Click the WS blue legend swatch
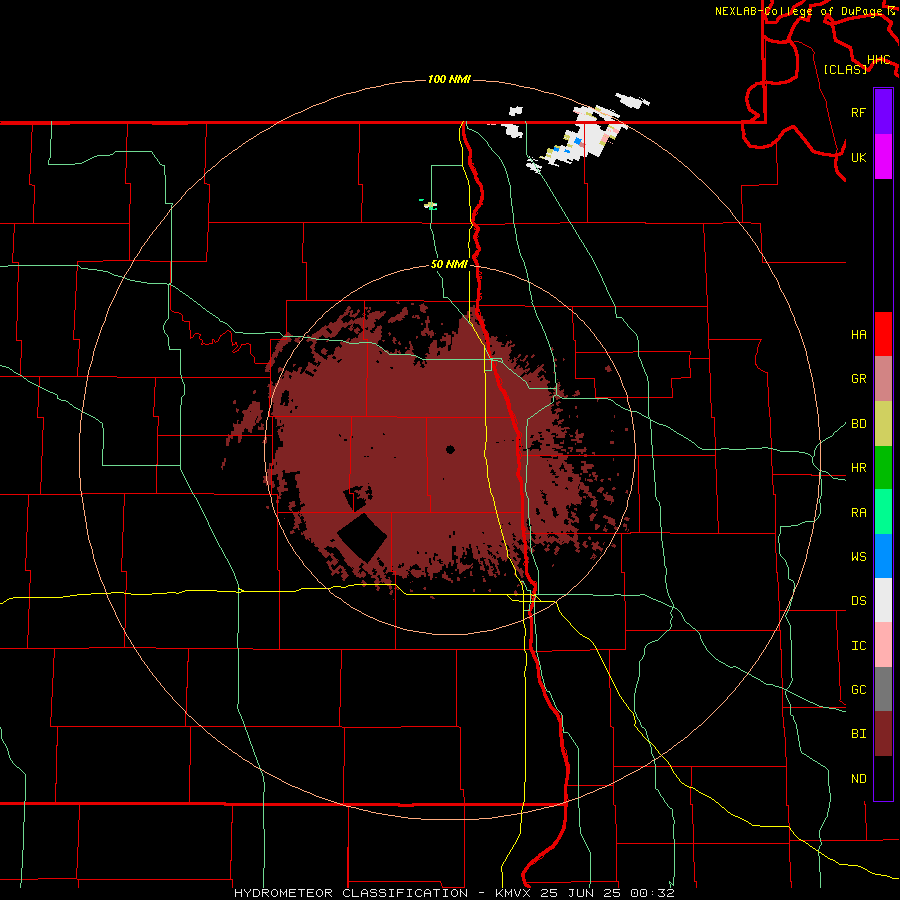The height and width of the screenshot is (900, 900). tap(883, 556)
